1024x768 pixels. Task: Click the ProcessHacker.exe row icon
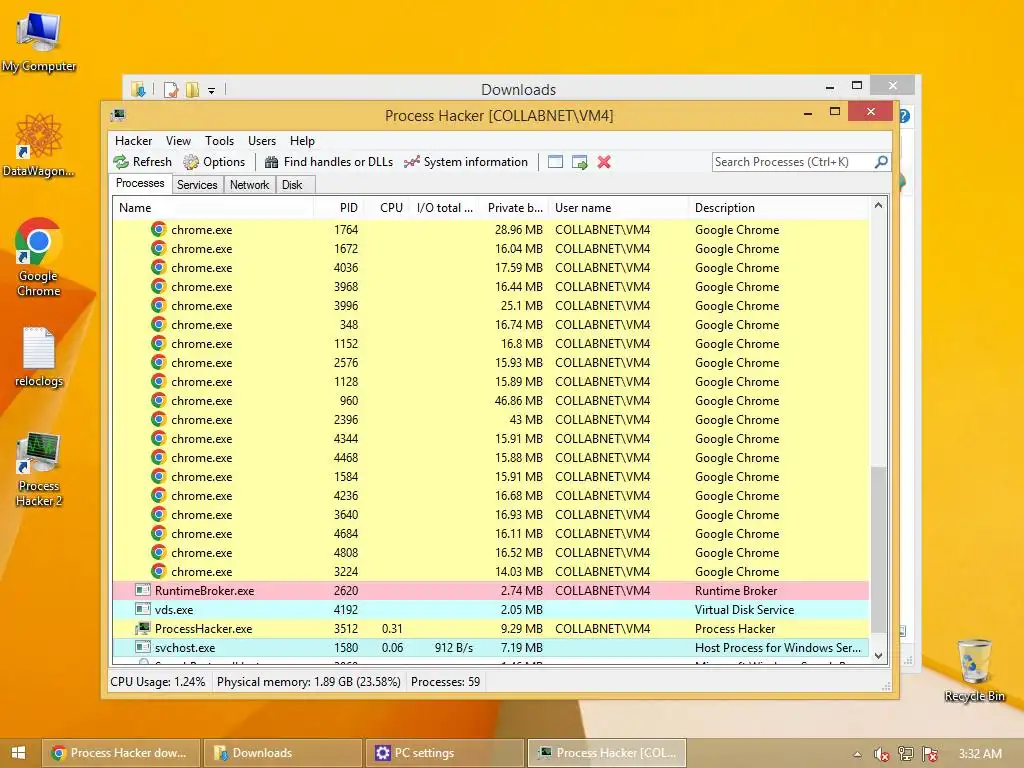142,628
